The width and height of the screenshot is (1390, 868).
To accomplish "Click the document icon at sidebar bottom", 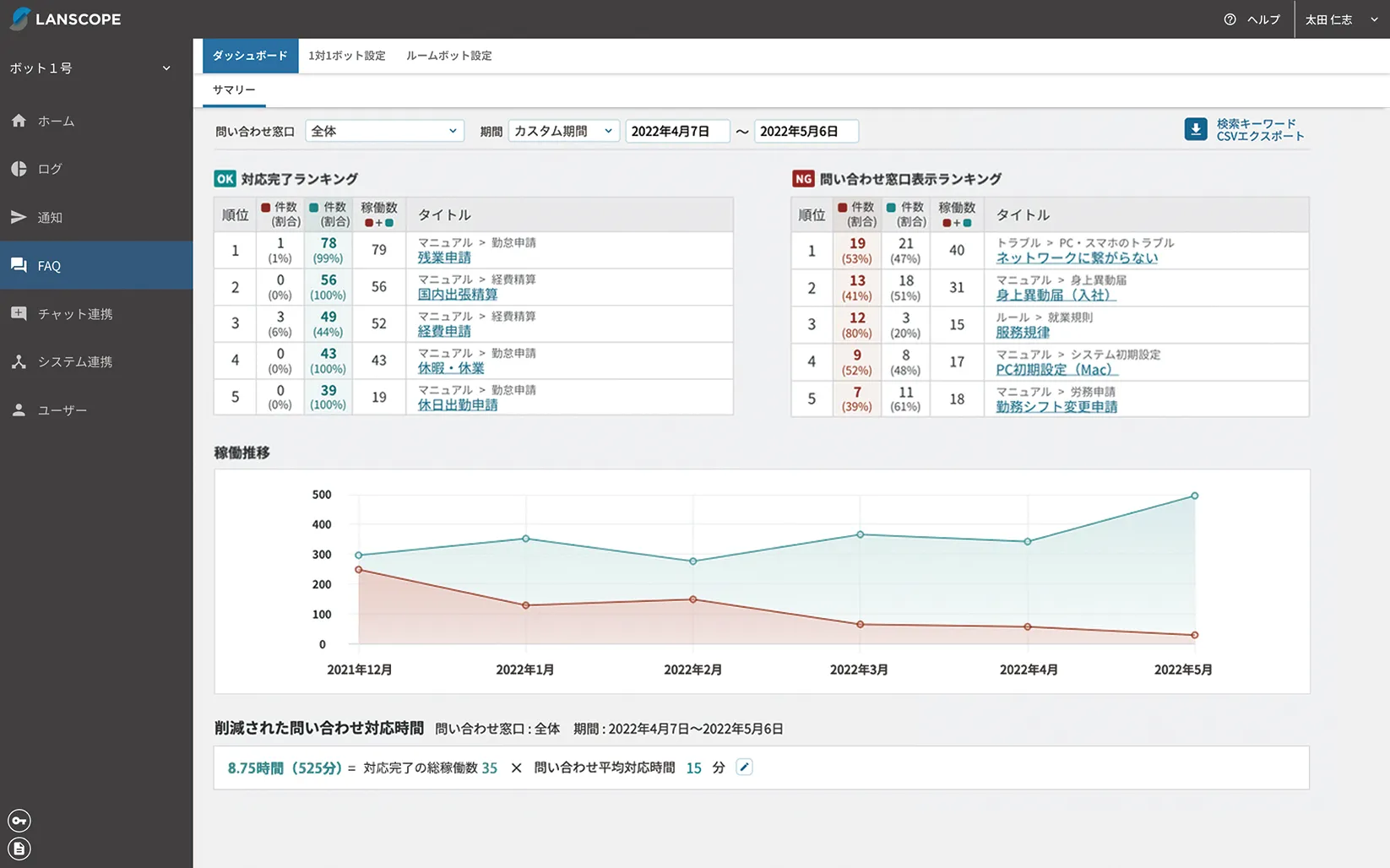I will [x=19, y=849].
